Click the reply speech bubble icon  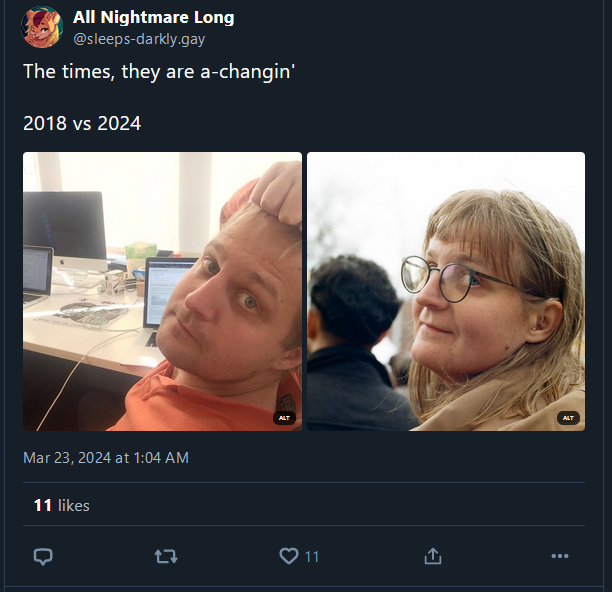[43, 556]
